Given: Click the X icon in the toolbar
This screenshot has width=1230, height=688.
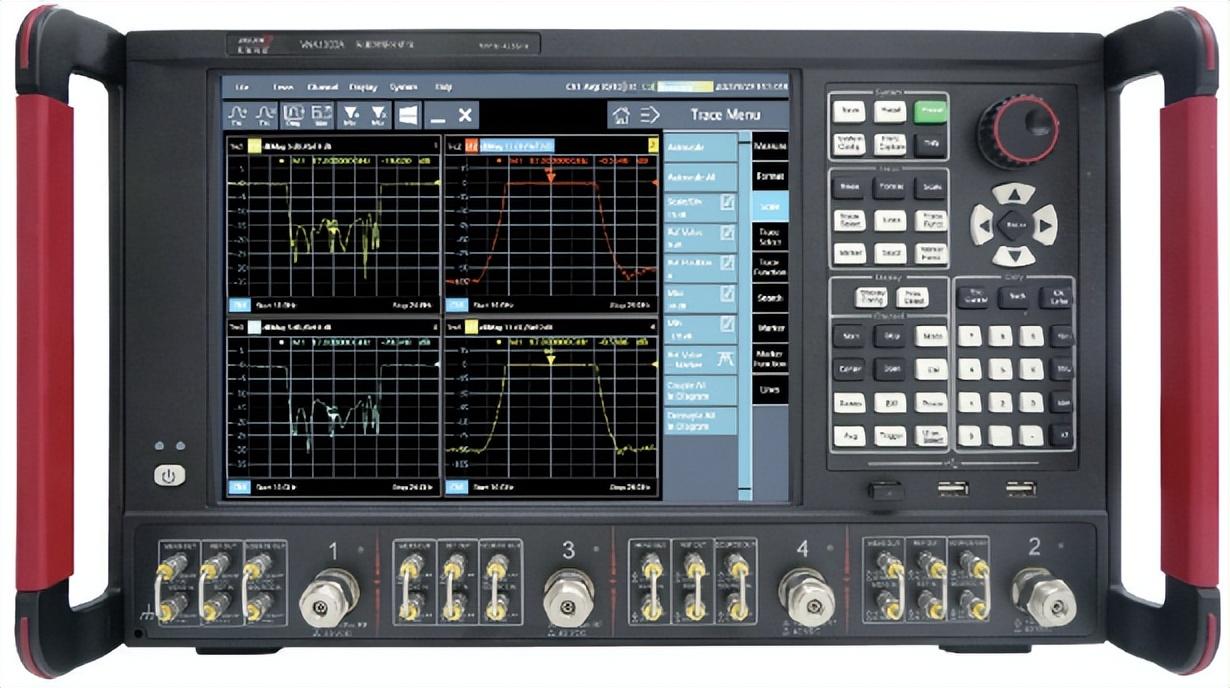Looking at the screenshot, I should click(465, 114).
